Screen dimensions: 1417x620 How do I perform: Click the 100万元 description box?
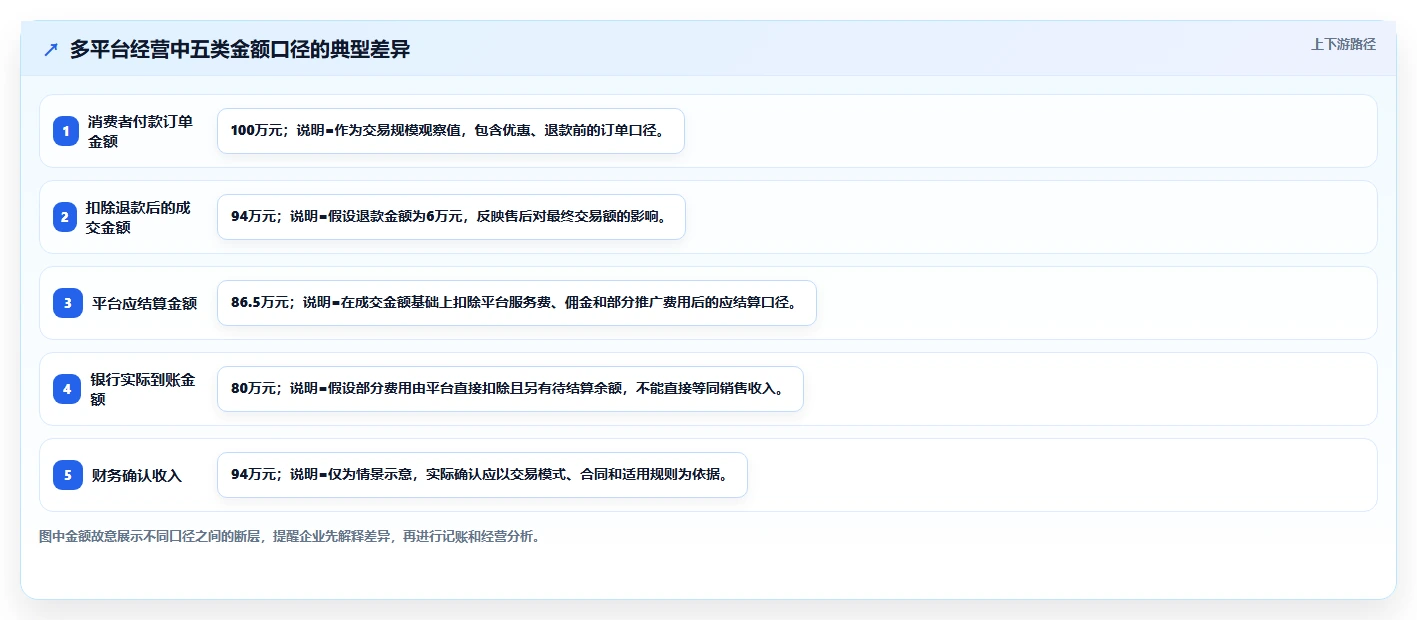pos(451,131)
